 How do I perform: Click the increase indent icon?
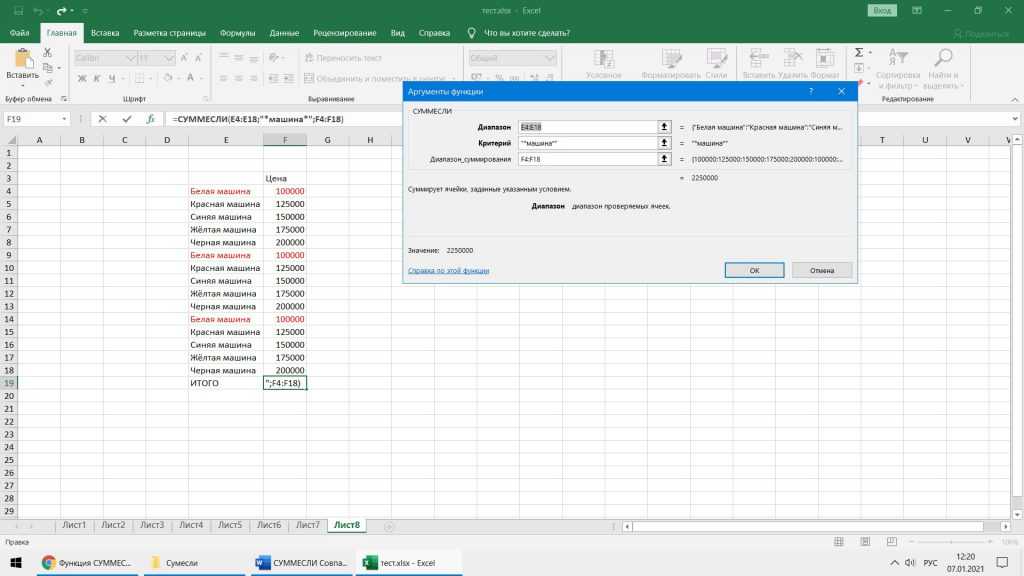[288, 78]
